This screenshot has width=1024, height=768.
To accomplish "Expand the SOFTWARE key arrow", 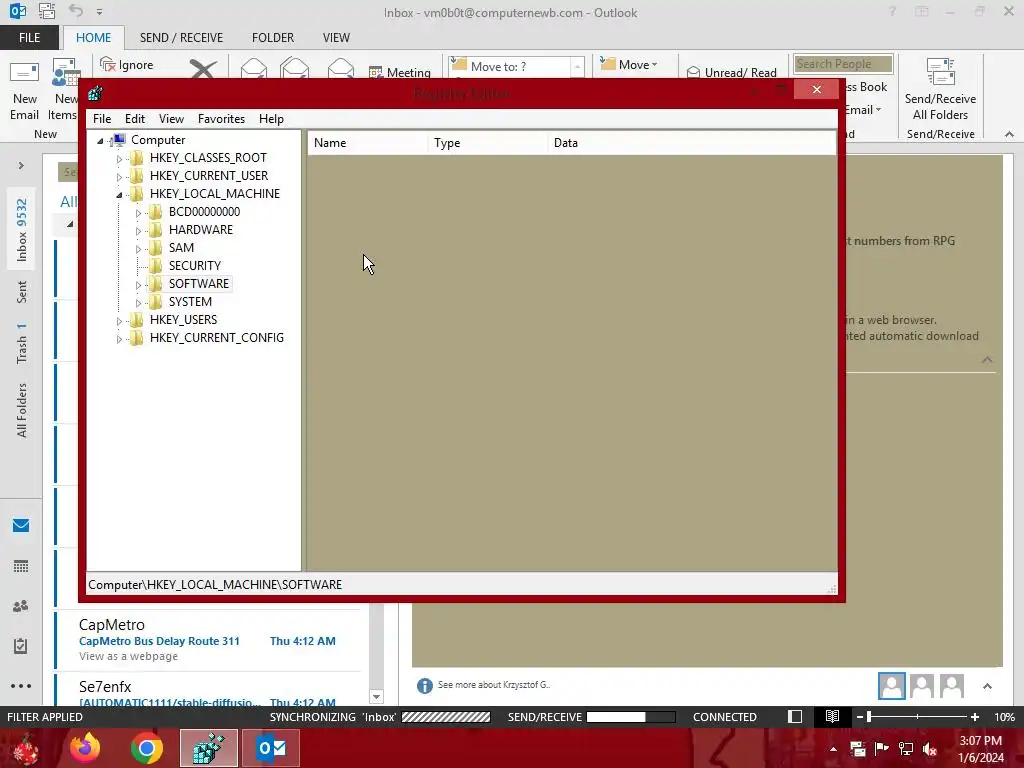I will tap(138, 285).
